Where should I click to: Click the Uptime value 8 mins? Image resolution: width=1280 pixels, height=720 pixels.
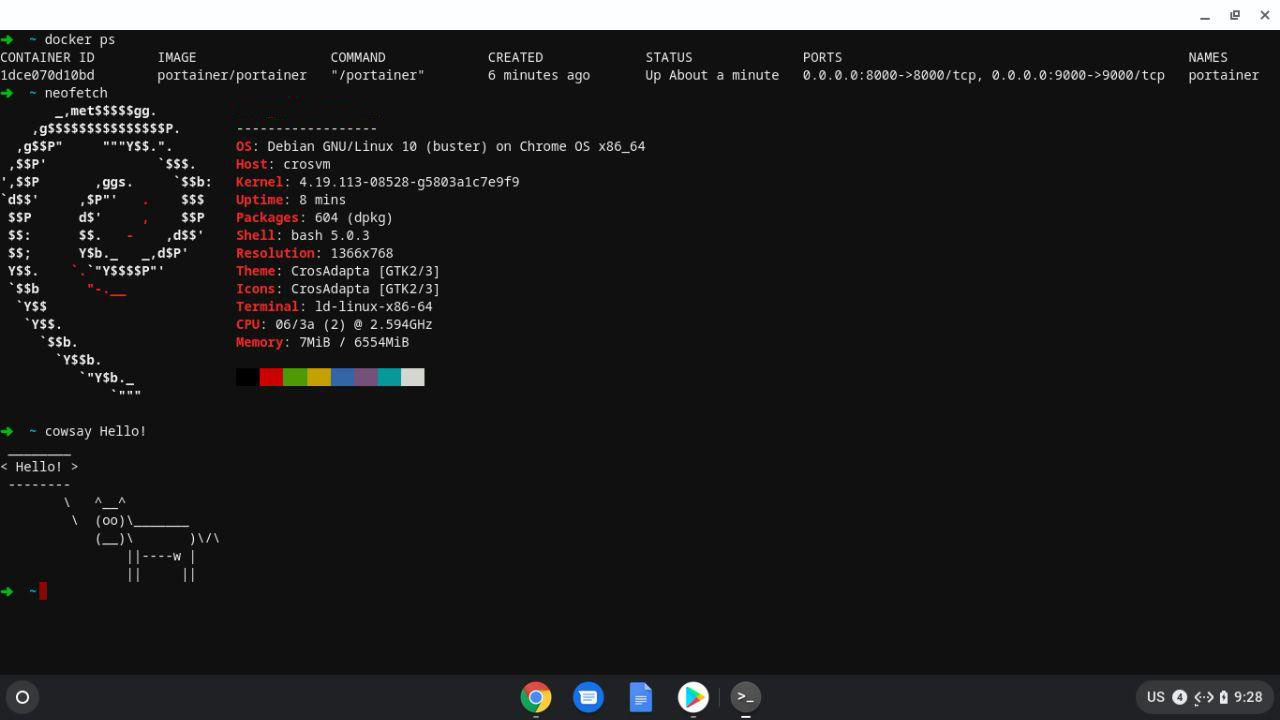(x=322, y=200)
